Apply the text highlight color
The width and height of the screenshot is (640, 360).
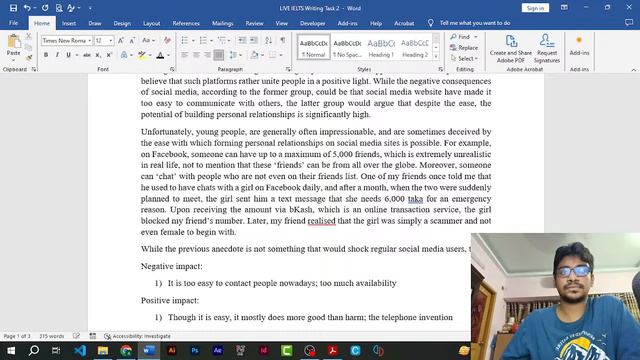coord(142,55)
